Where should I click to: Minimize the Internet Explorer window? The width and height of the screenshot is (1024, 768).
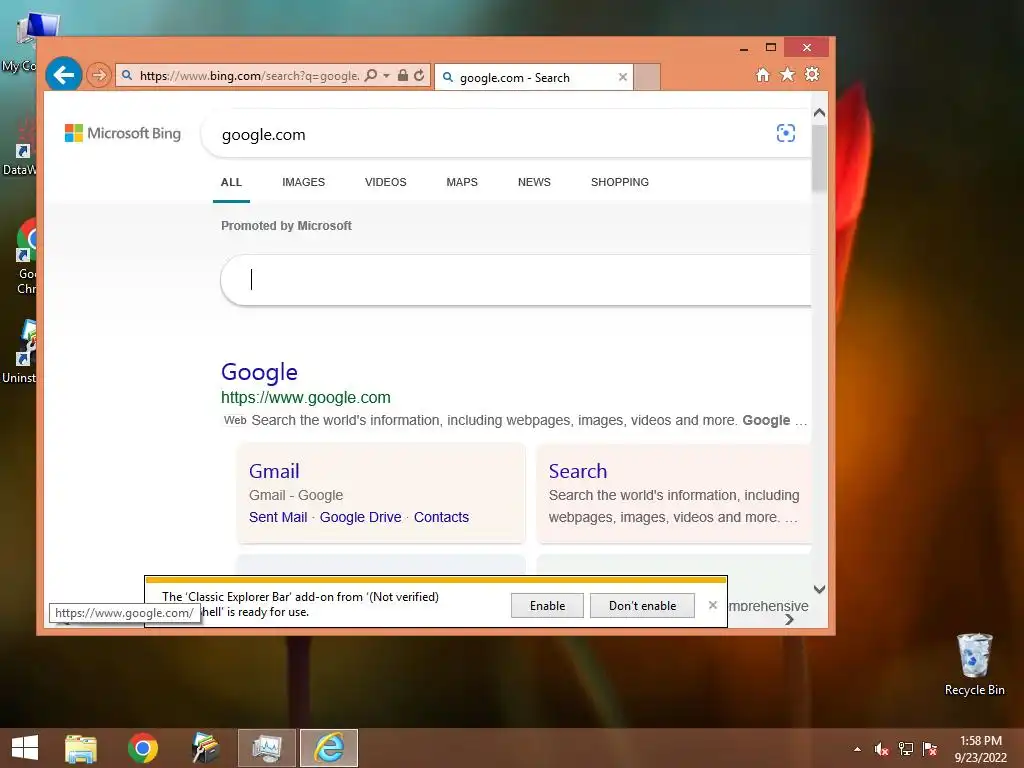[744, 48]
